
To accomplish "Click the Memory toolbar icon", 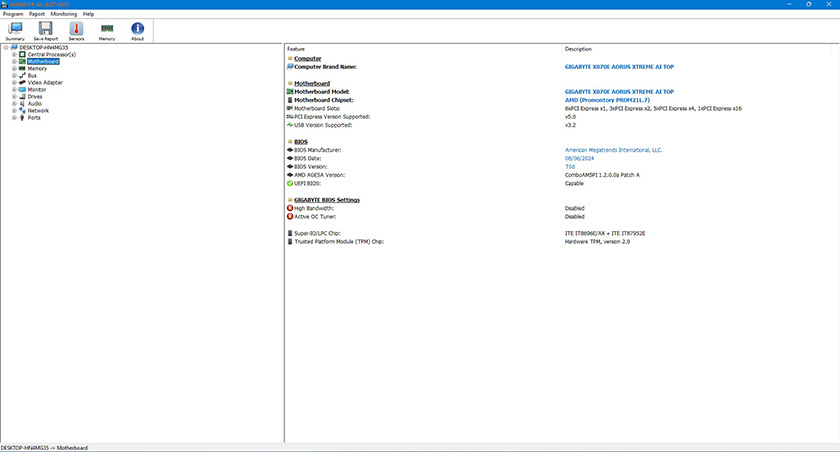I will click(106, 30).
